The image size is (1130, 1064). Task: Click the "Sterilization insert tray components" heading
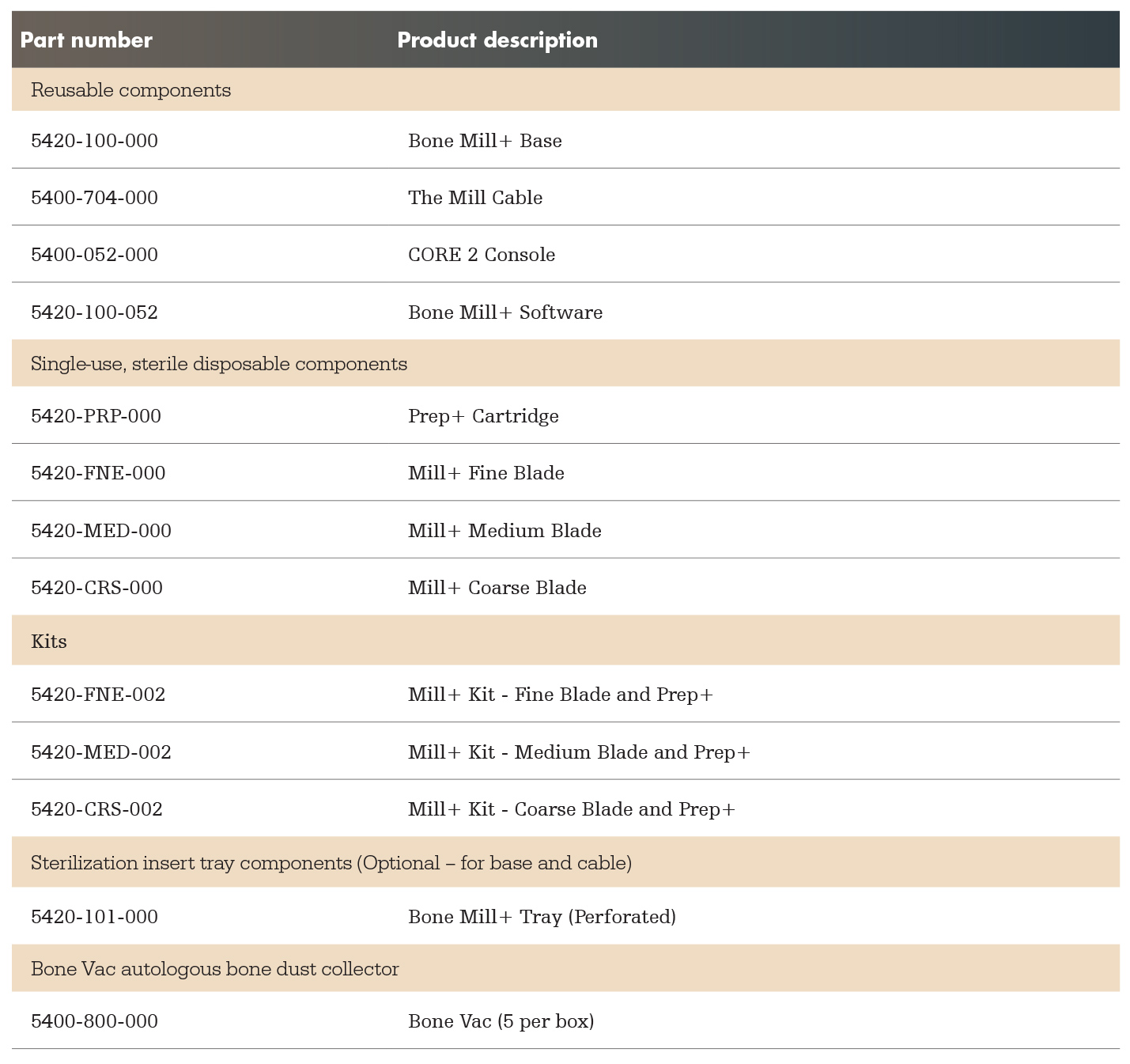tap(331, 863)
